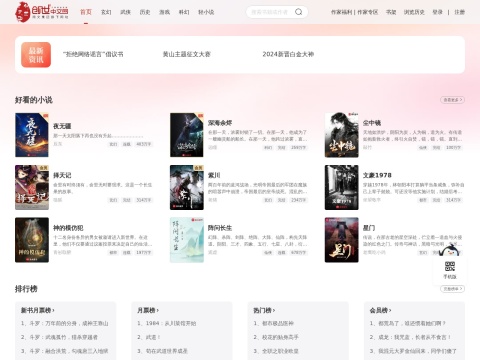
Task: Open the 游戏 category tab
Action: [164, 12]
